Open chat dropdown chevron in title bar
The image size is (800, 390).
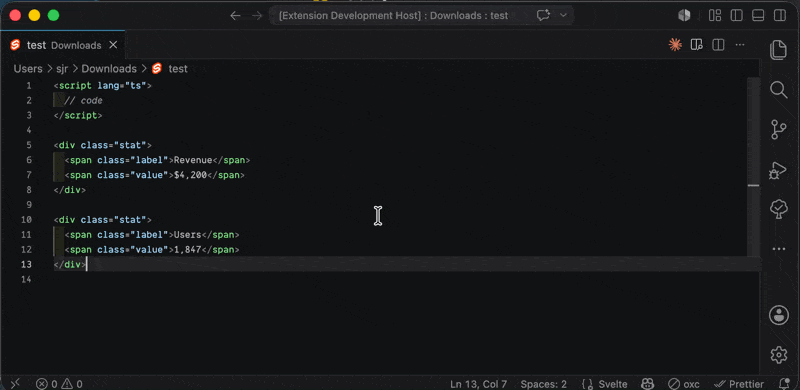pos(563,15)
